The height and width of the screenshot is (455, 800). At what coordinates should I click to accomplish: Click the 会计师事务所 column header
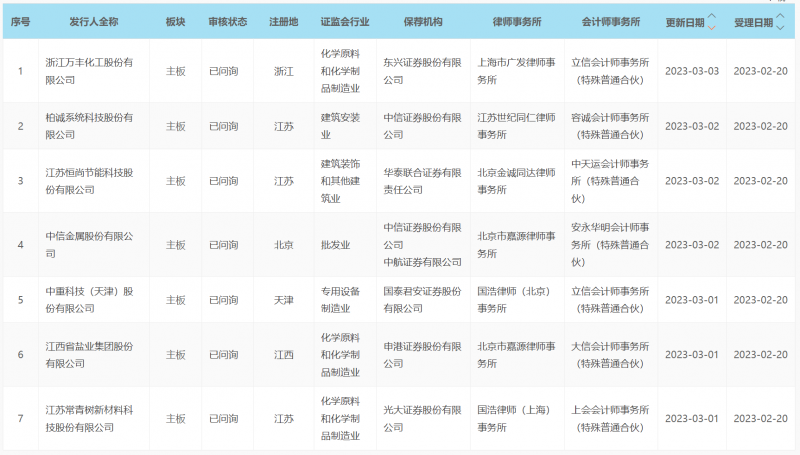(x=611, y=22)
